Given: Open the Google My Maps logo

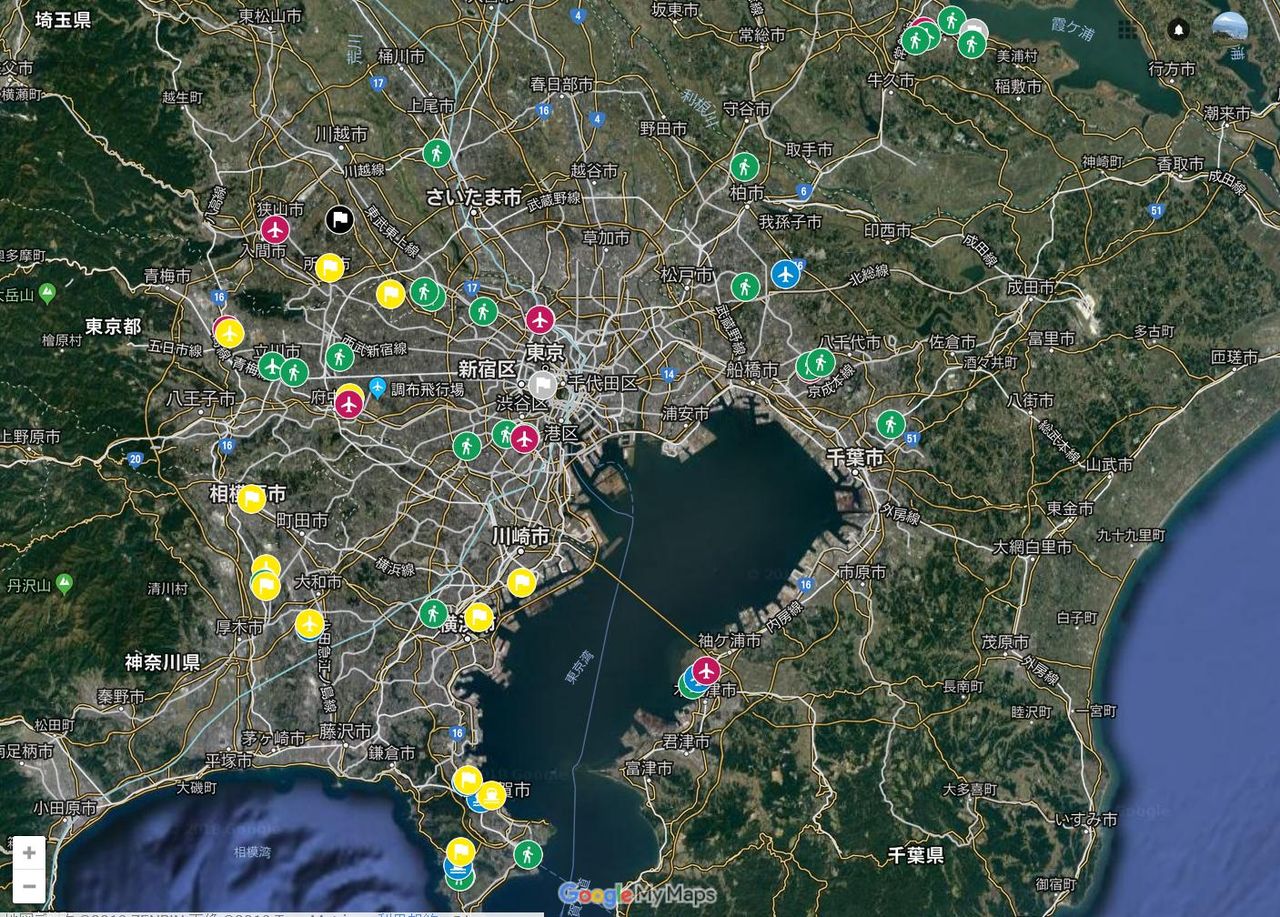Looking at the screenshot, I should [x=637, y=893].
